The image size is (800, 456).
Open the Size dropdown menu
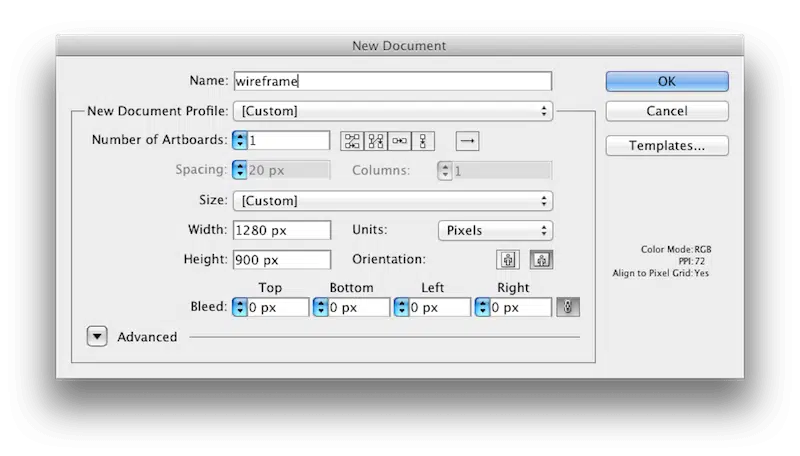392,201
